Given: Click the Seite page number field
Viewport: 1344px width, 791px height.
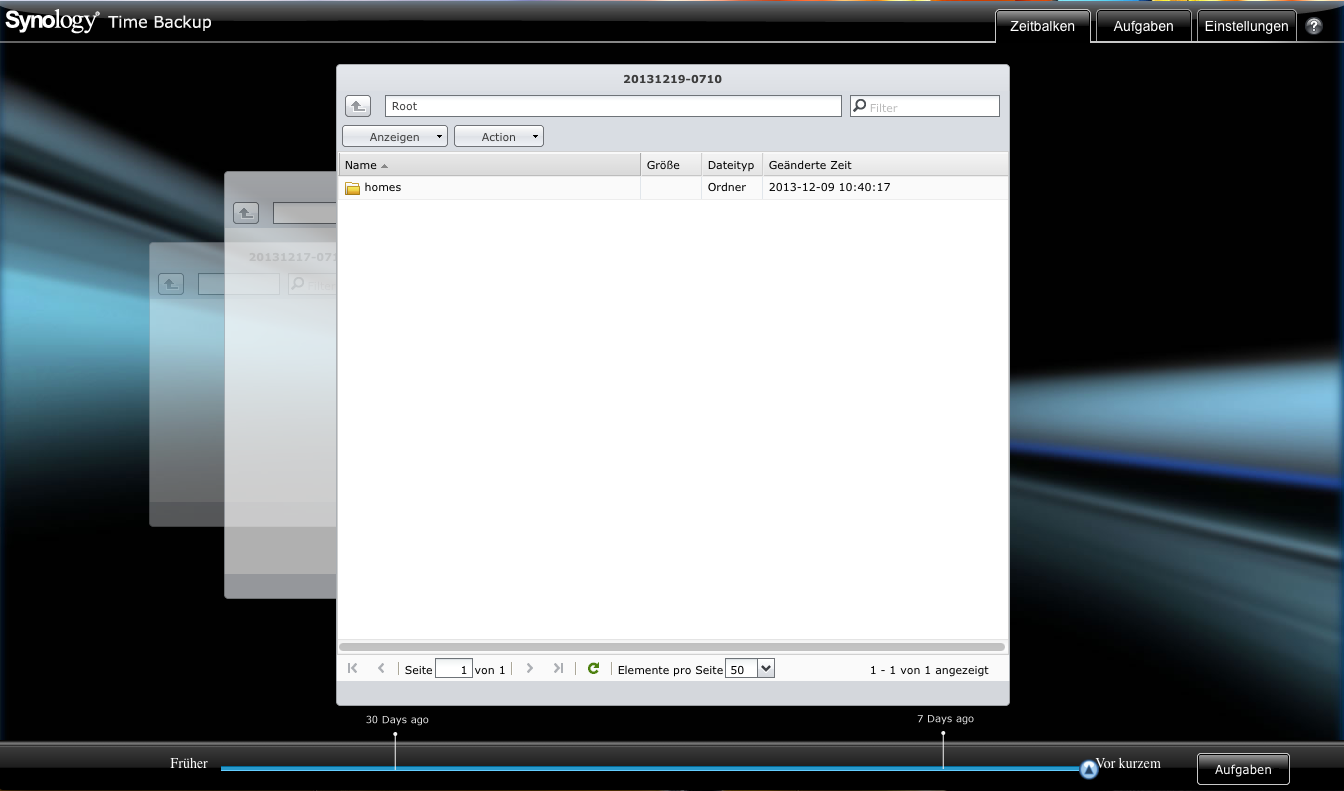Looking at the screenshot, I should (x=454, y=669).
